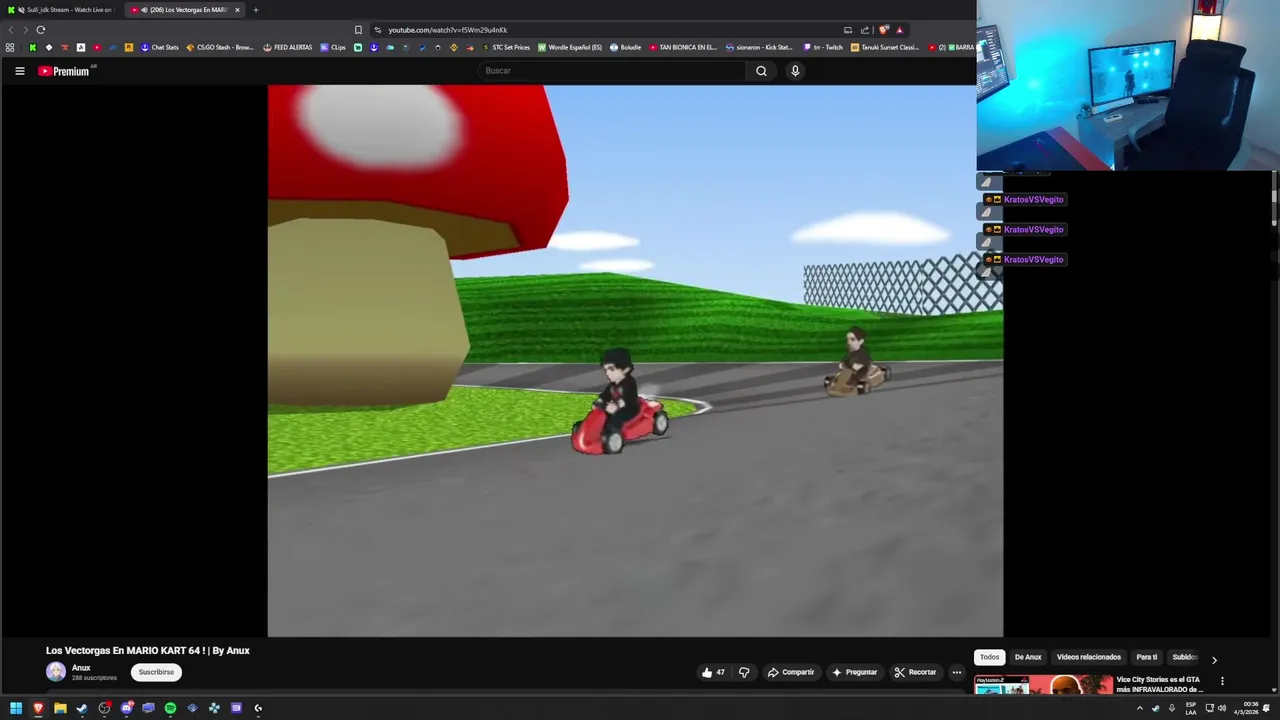Select the Todos filter chip
The width and height of the screenshot is (1280, 720).
pyautogui.click(x=989, y=657)
